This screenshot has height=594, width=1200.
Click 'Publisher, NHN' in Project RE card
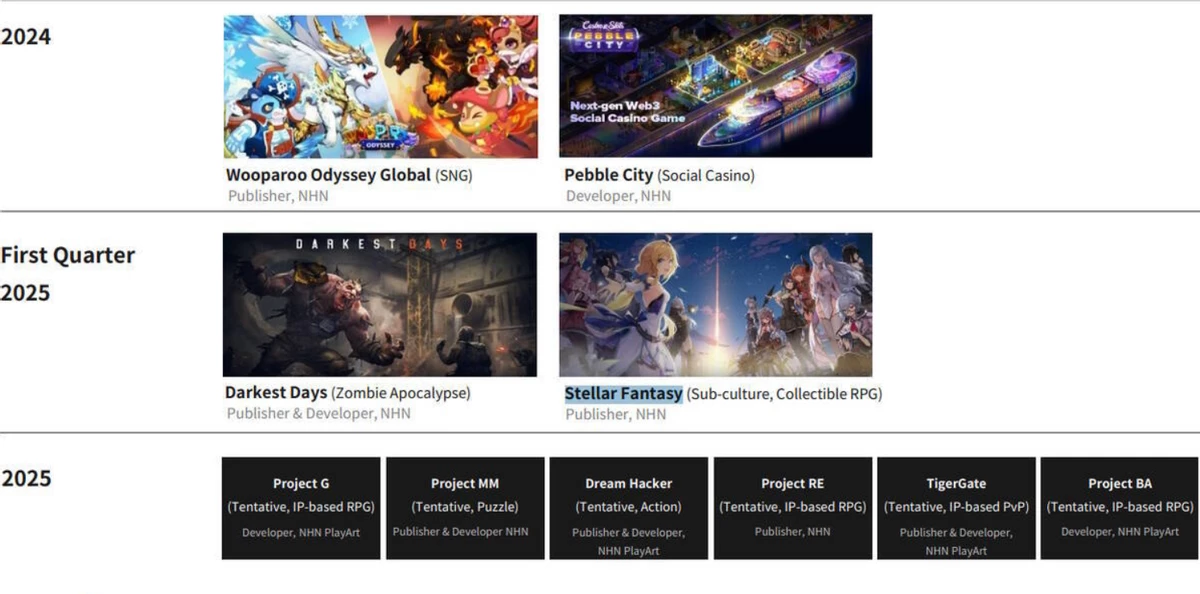793,532
